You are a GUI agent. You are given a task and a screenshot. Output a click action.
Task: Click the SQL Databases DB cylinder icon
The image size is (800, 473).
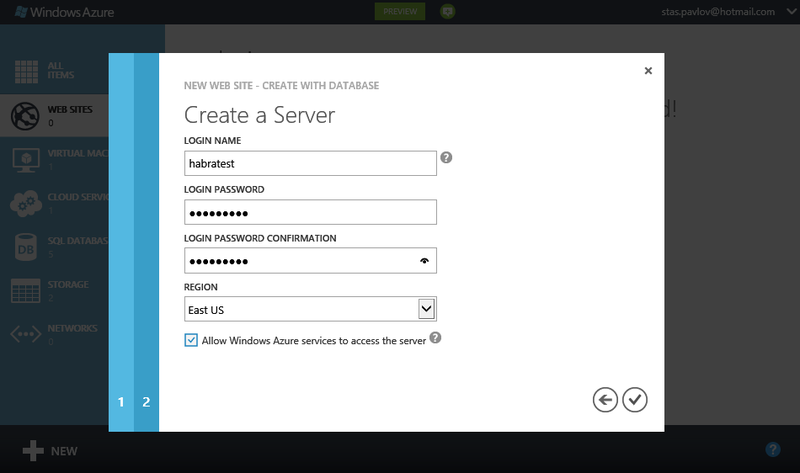[x=26, y=247]
